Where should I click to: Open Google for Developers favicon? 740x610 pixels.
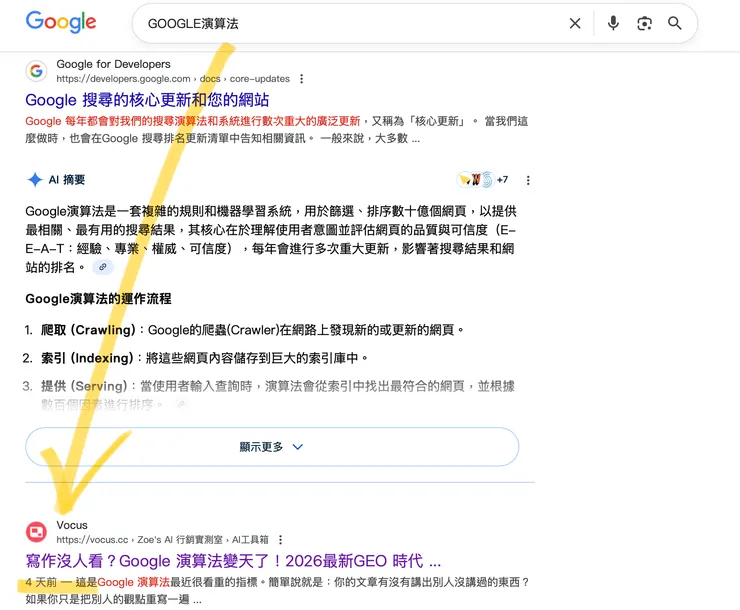click(x=36, y=71)
